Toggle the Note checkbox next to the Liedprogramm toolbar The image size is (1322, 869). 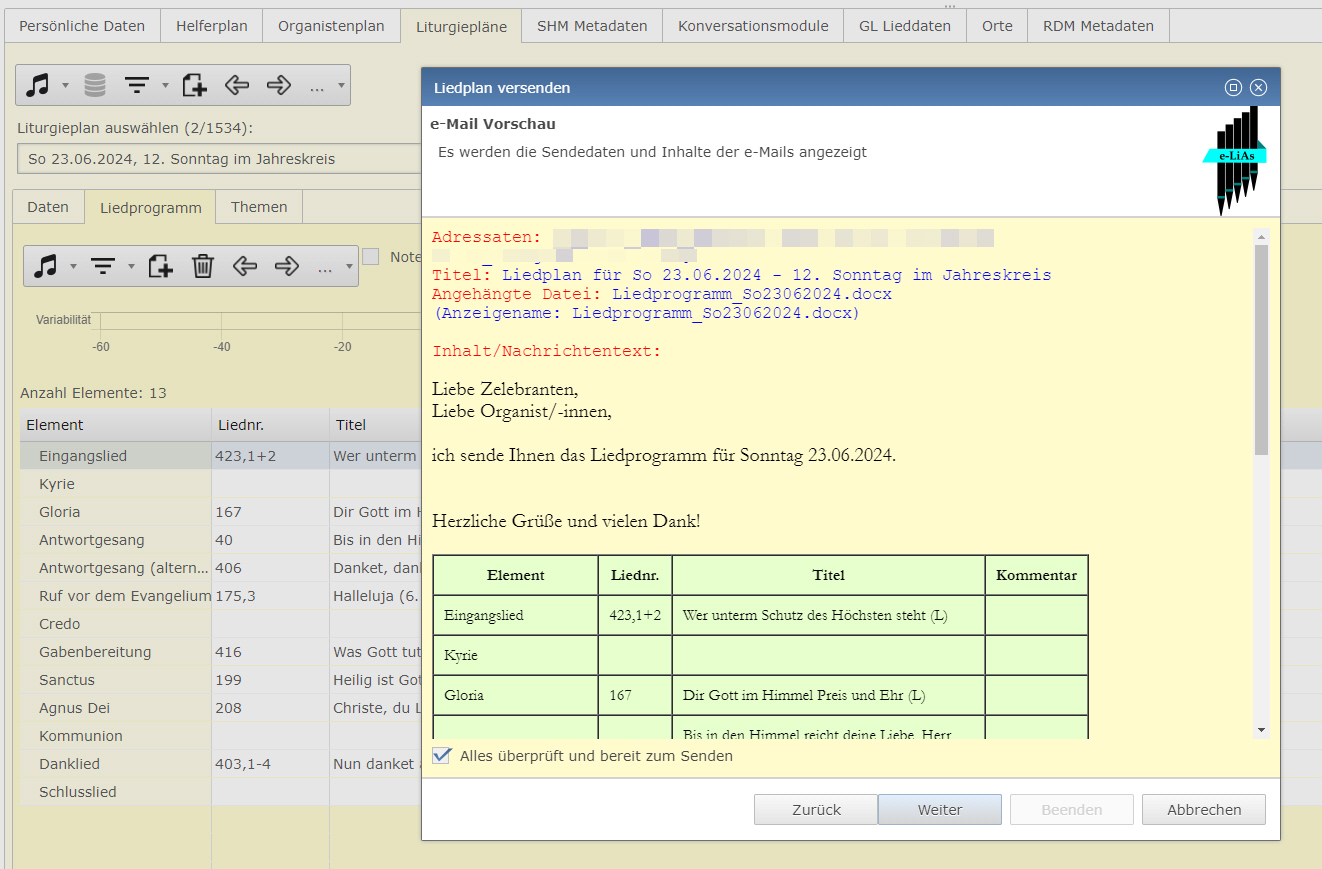pos(371,257)
